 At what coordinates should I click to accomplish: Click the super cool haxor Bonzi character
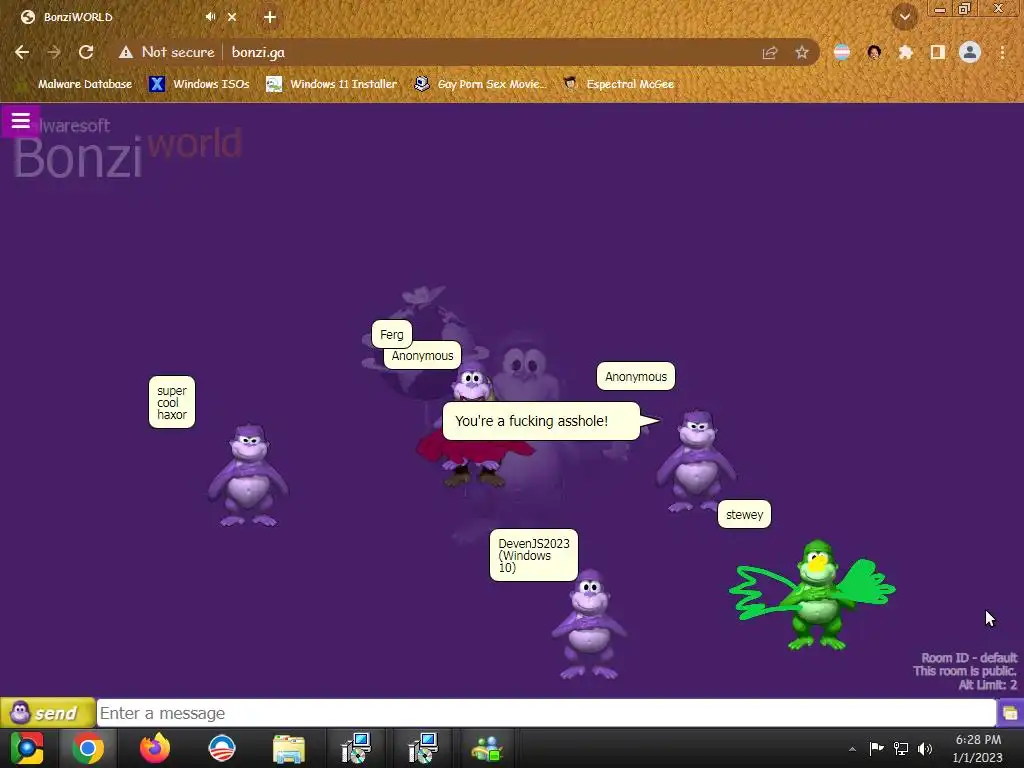point(248,475)
